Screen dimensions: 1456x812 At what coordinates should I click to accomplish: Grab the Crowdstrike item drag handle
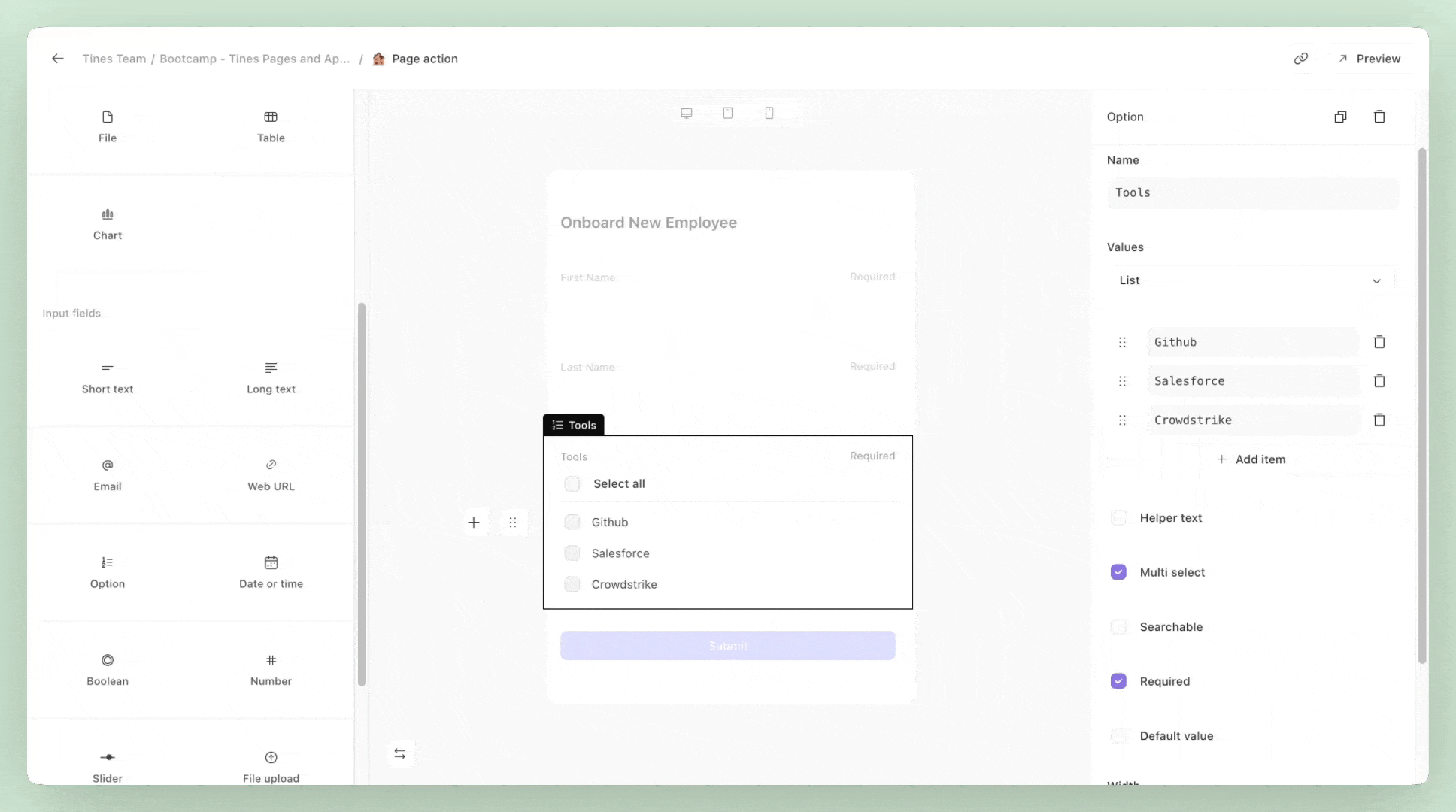[1122, 420]
